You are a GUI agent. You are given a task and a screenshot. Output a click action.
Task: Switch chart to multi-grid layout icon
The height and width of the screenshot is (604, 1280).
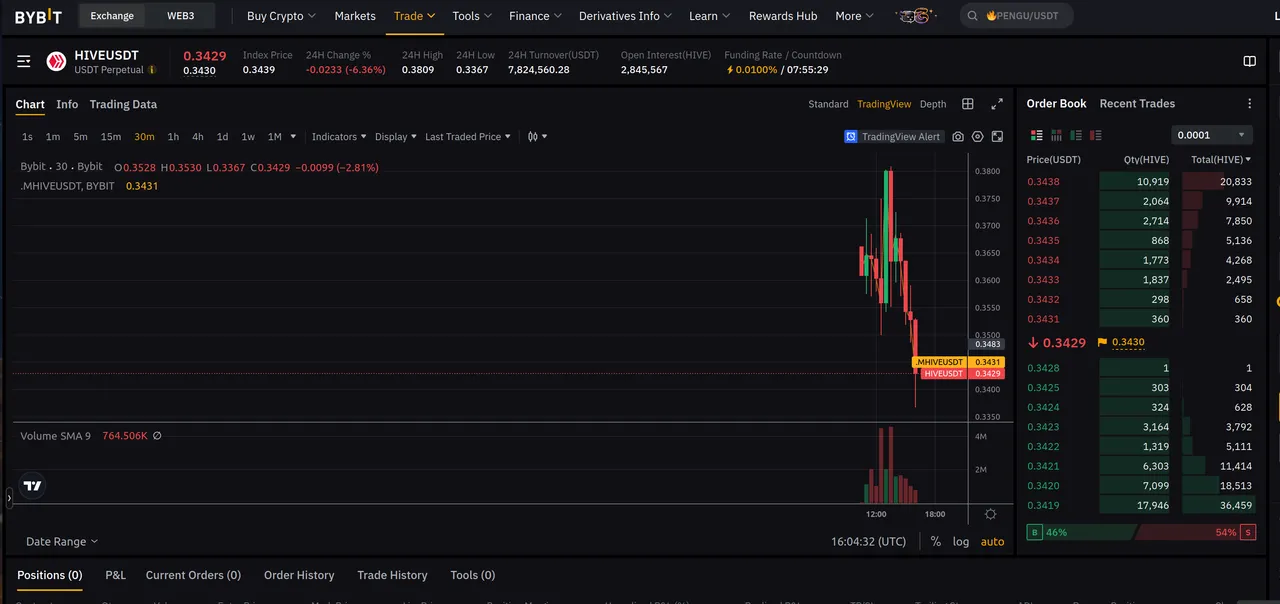[x=968, y=104]
